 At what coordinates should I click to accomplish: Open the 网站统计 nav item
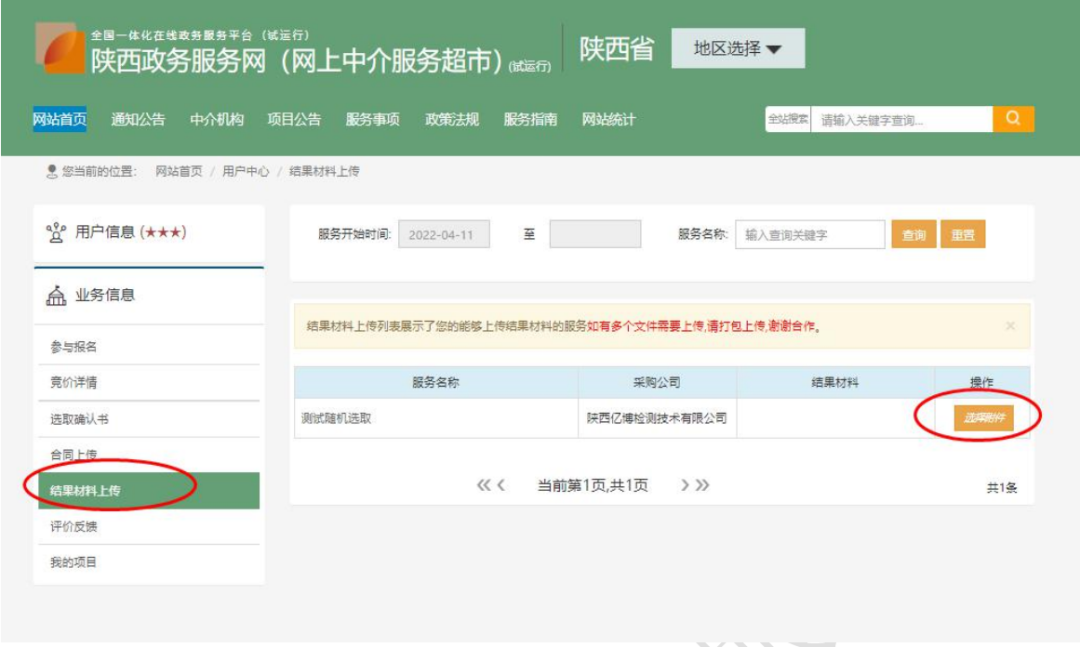[x=609, y=119]
